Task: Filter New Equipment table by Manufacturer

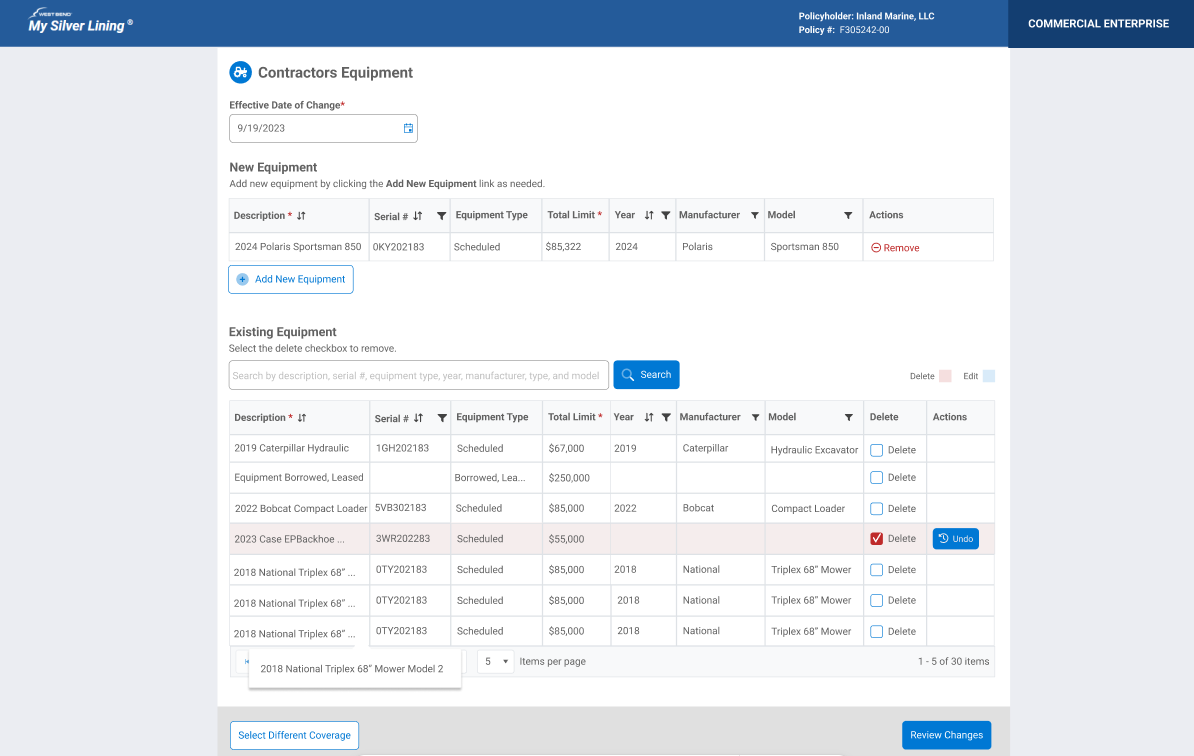Action: pyautogui.click(x=755, y=215)
